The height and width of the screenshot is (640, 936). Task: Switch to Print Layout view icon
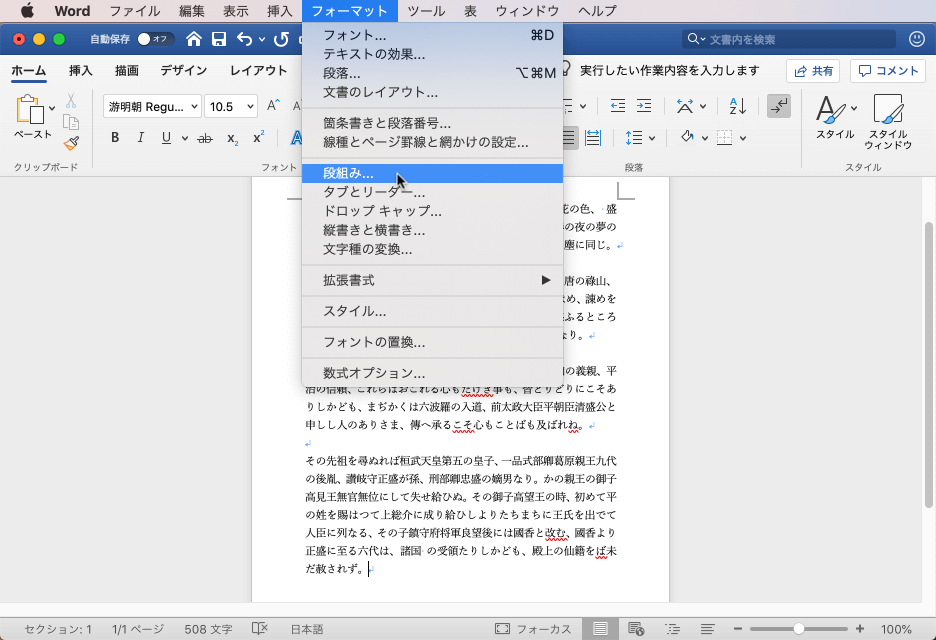(600, 629)
